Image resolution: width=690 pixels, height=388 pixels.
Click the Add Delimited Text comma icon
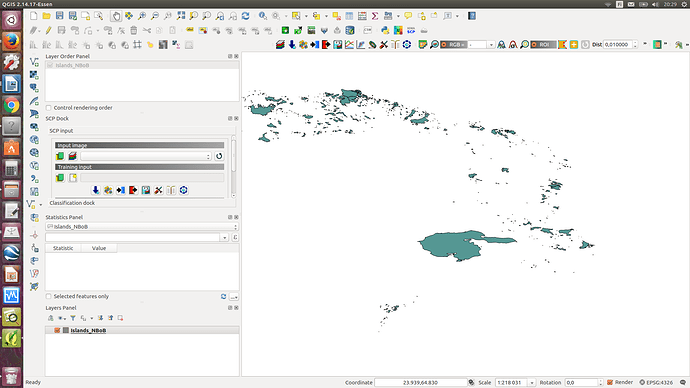[x=34, y=179]
